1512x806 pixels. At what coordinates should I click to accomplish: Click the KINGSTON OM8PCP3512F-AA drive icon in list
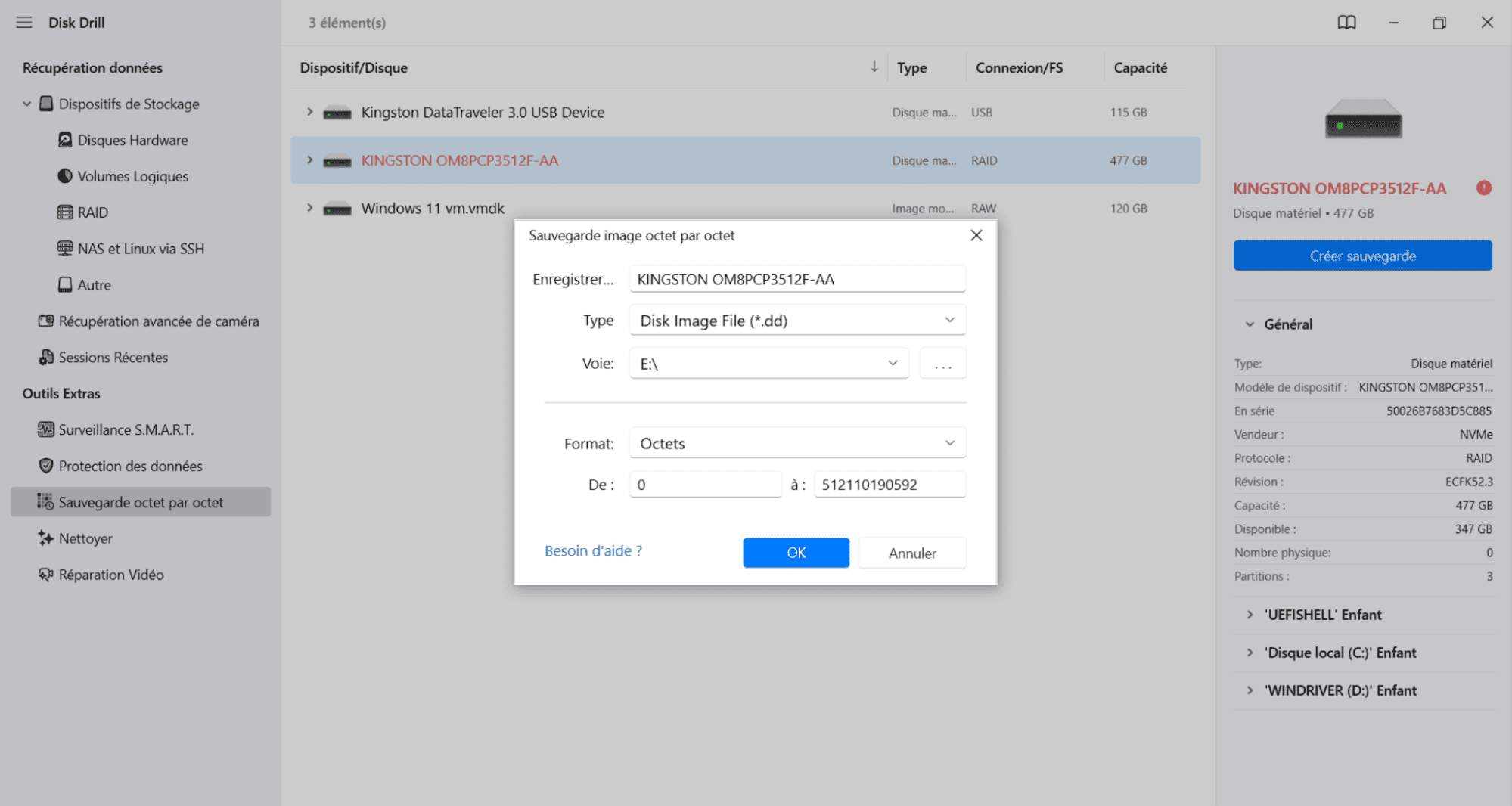[337, 161]
